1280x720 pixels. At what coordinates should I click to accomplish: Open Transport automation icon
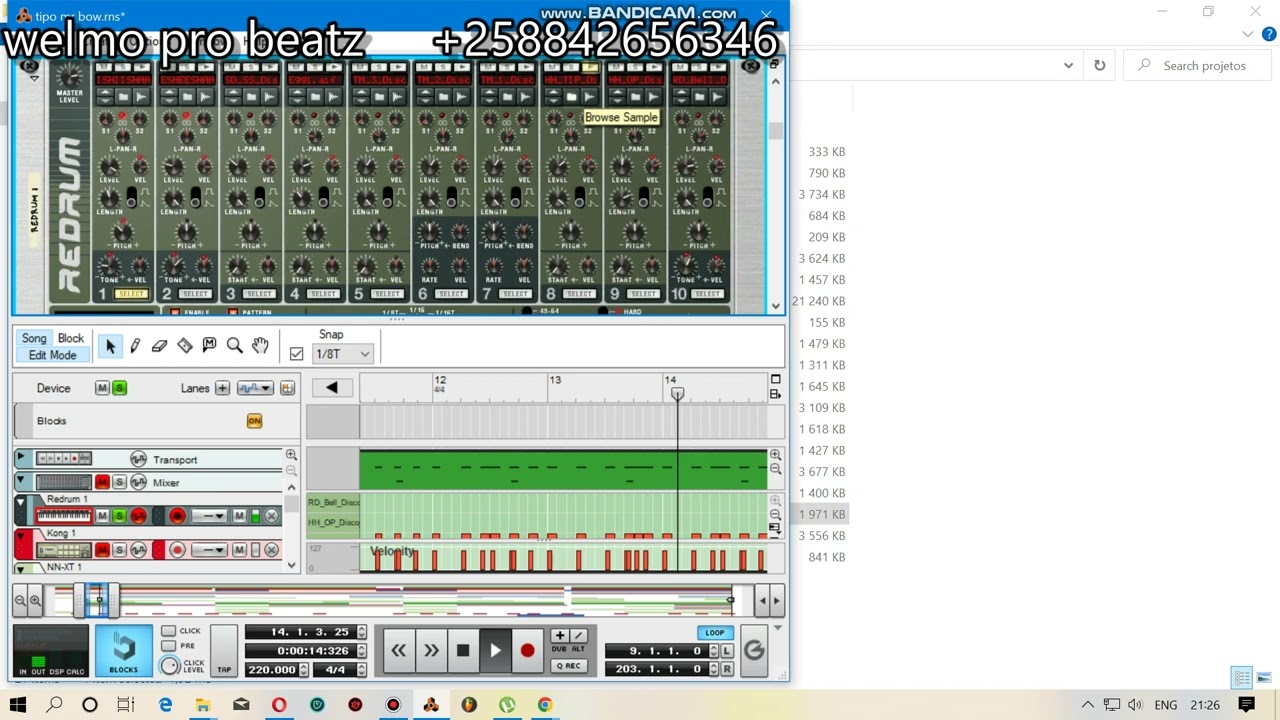[x=138, y=459]
